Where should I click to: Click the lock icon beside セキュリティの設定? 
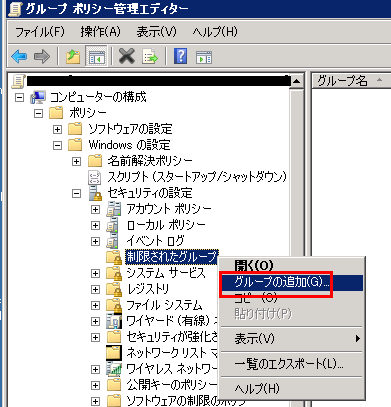coord(95,193)
